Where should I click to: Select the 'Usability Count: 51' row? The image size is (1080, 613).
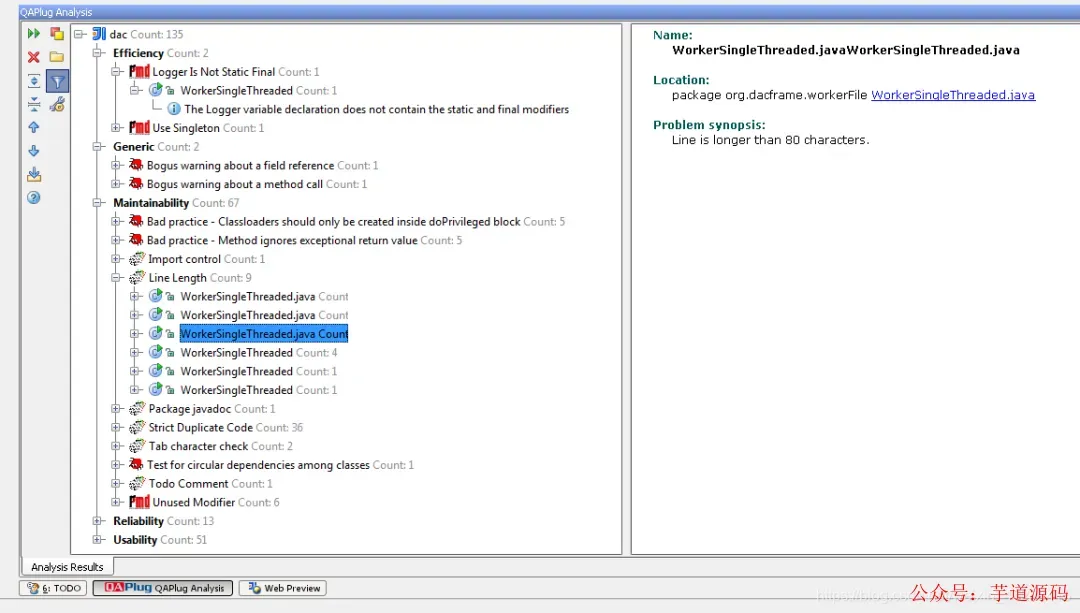(x=160, y=539)
